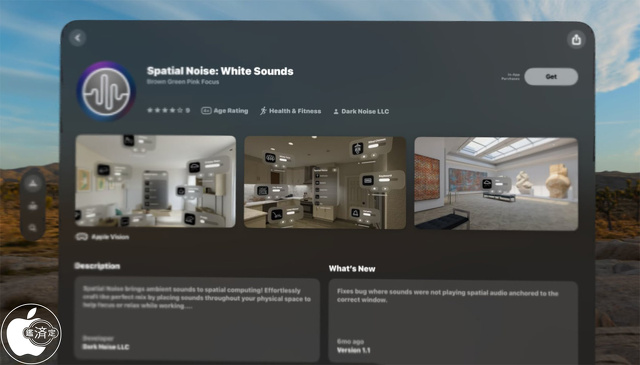Open the star ratings summary
The height and width of the screenshot is (365, 640).
[x=168, y=110]
